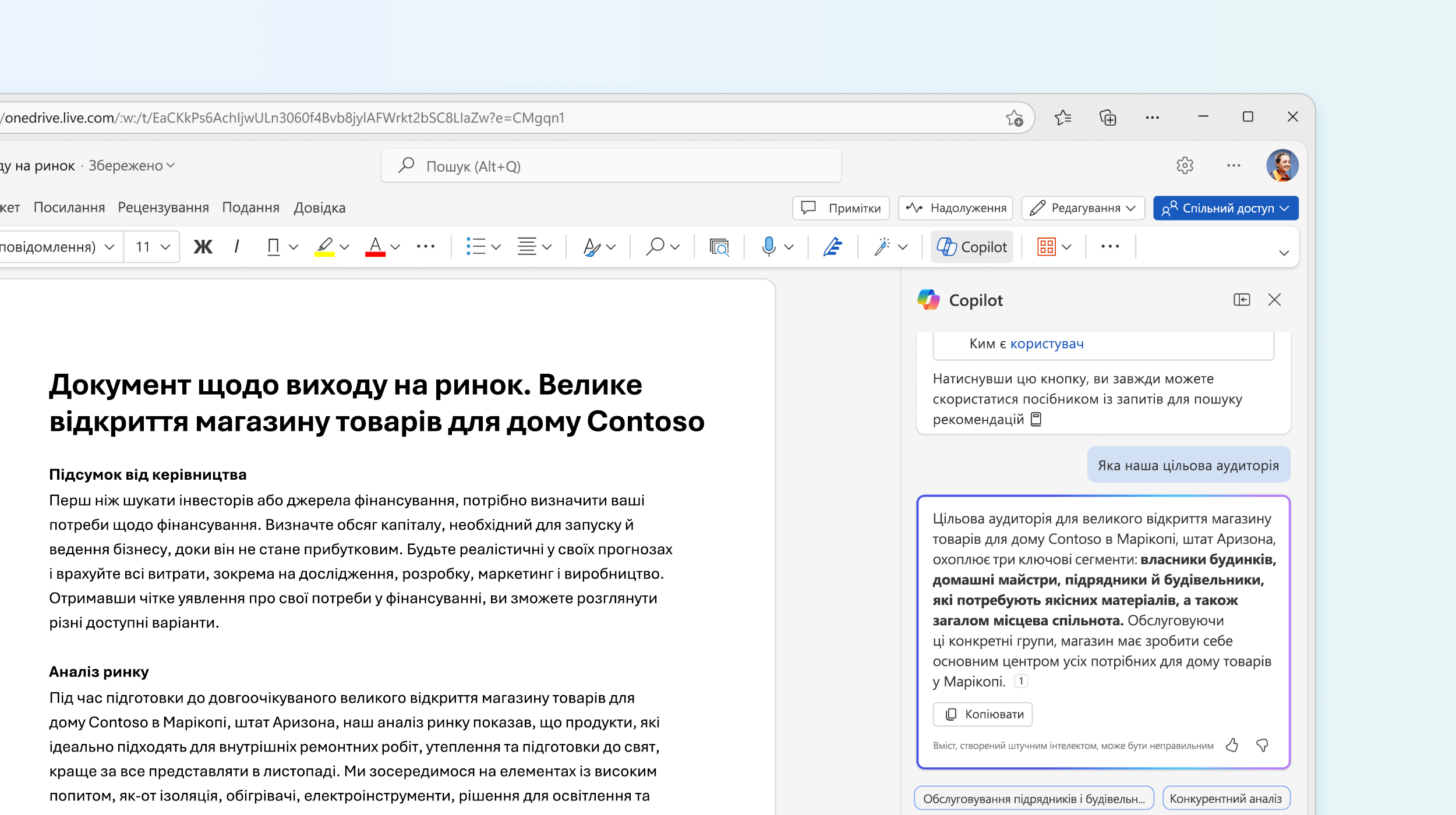1456x815 pixels.
Task: Click the Designer magic wand icon
Action: 882,247
